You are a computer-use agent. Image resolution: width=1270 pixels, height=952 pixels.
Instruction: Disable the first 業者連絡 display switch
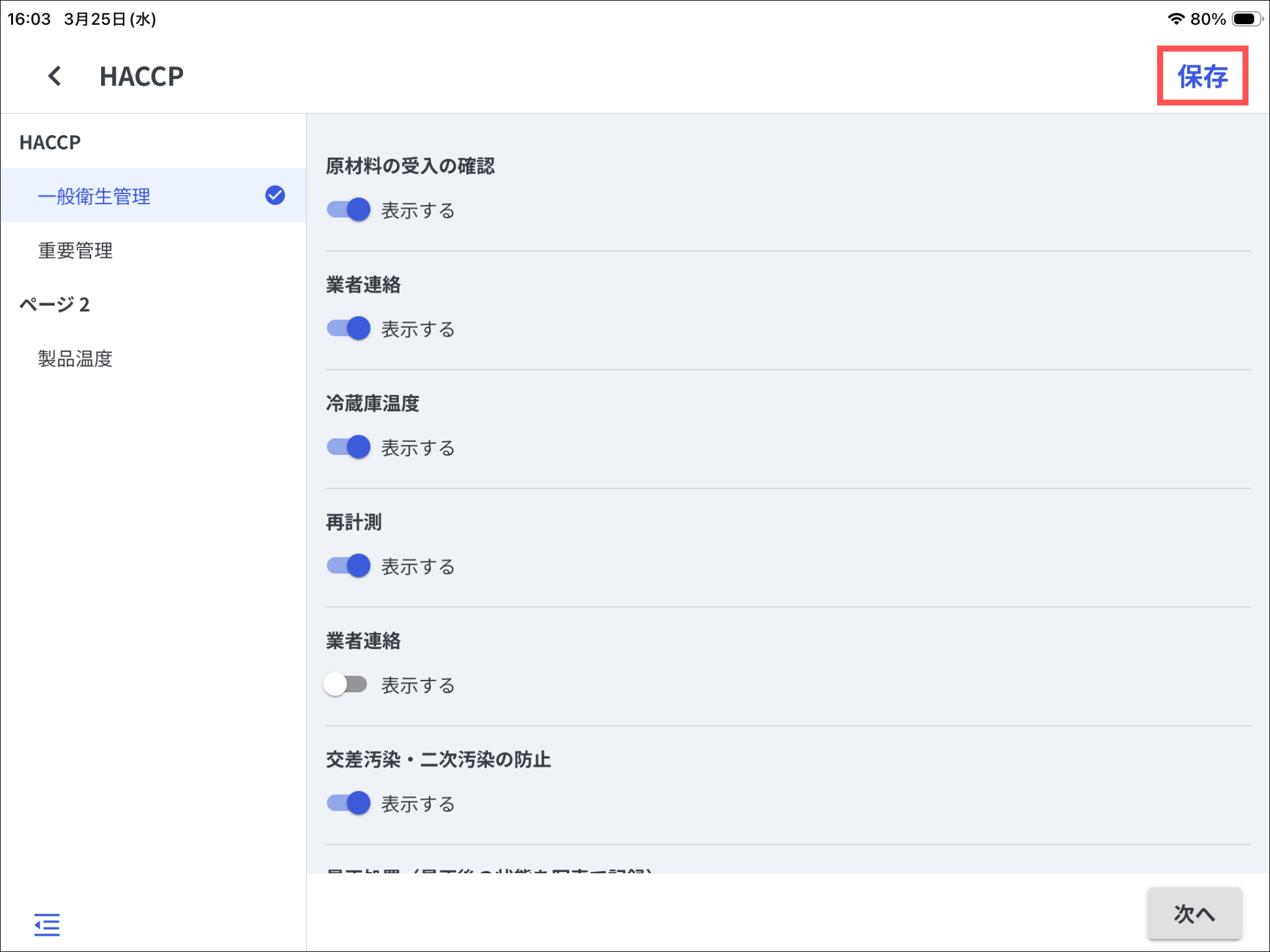(x=349, y=328)
